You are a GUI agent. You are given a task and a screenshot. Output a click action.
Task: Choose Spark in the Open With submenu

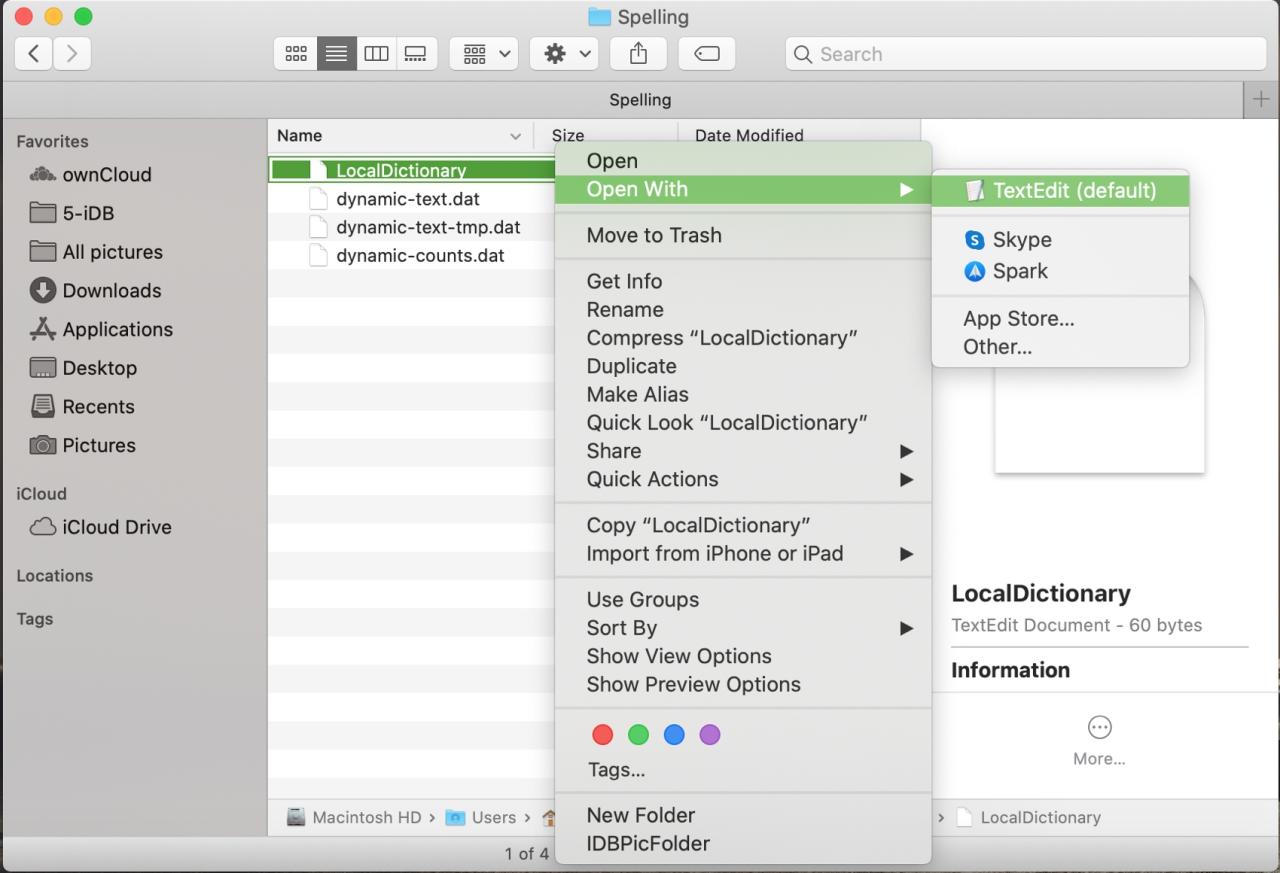[x=1019, y=271]
